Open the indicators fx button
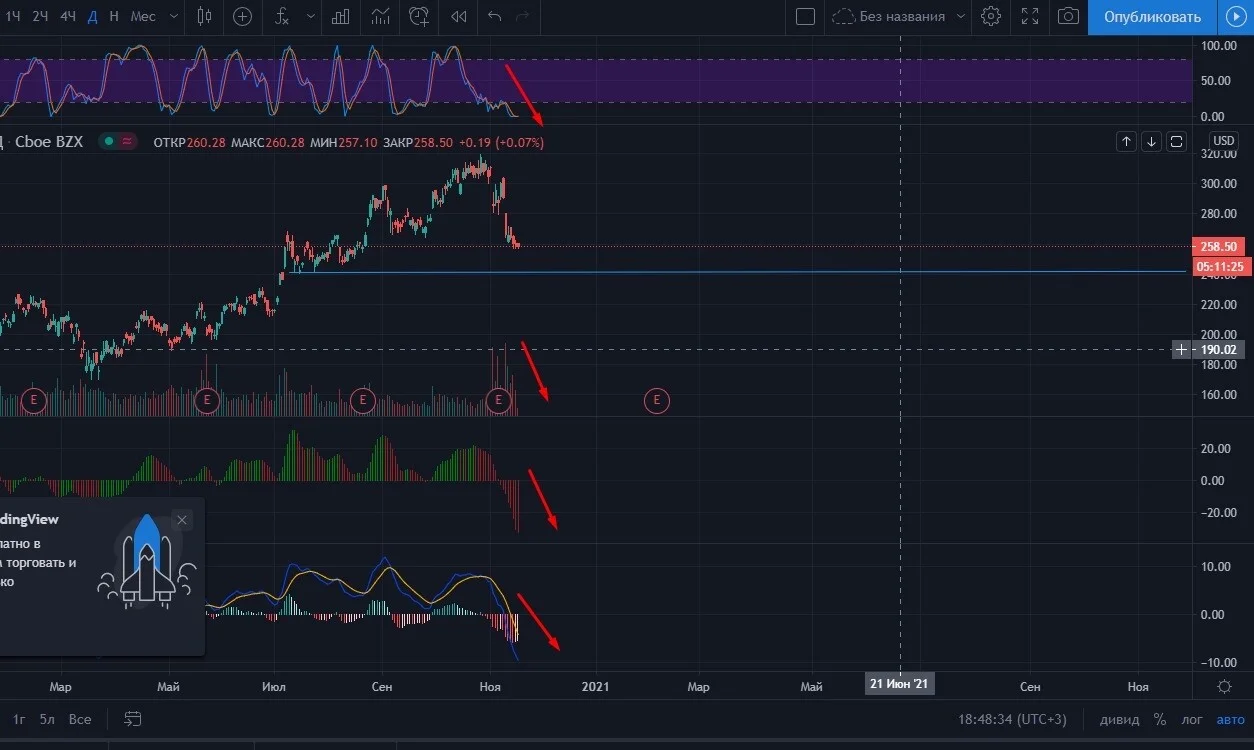The height and width of the screenshot is (750, 1254). (283, 16)
